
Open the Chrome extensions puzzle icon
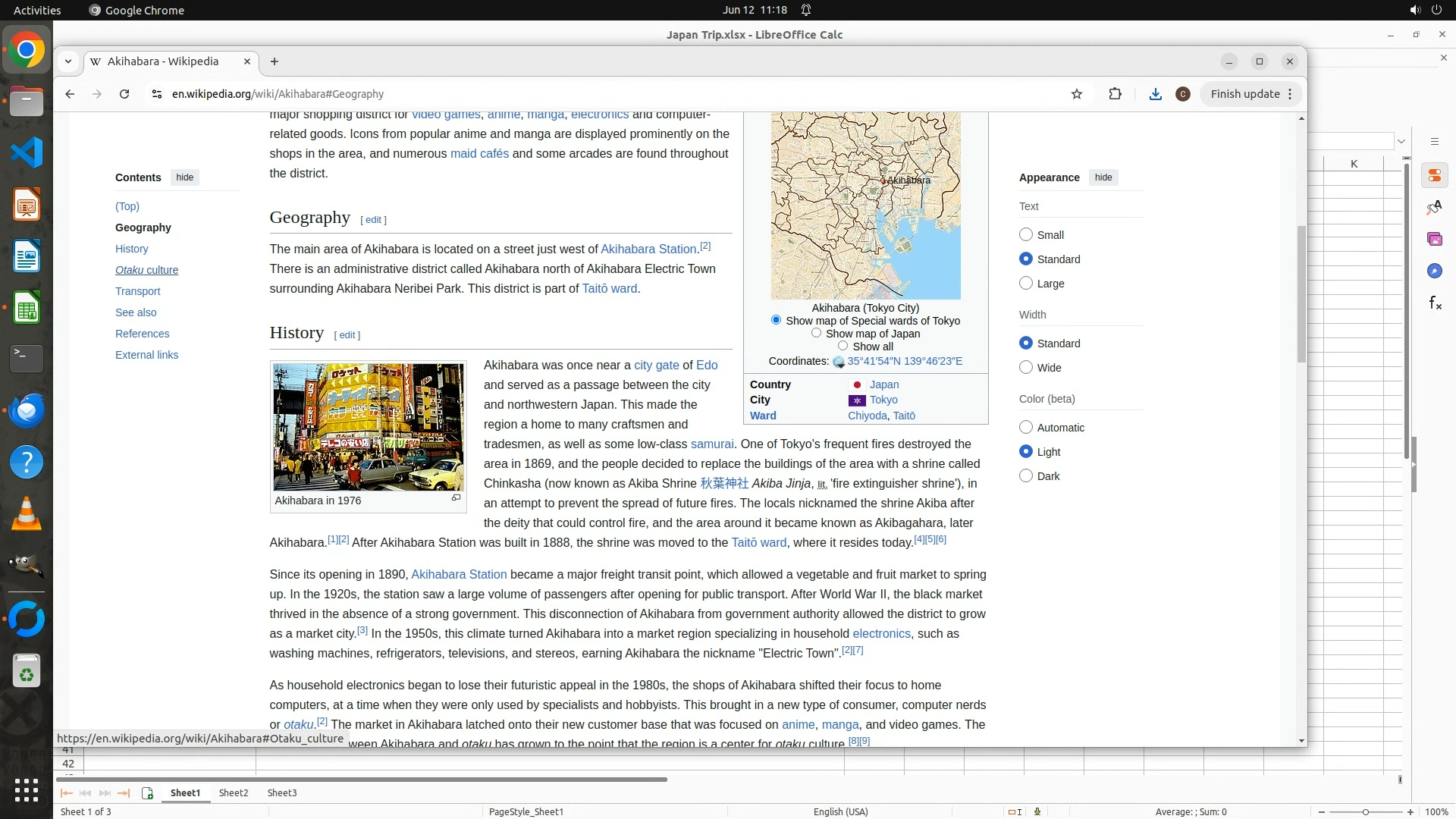[x=1115, y=94]
